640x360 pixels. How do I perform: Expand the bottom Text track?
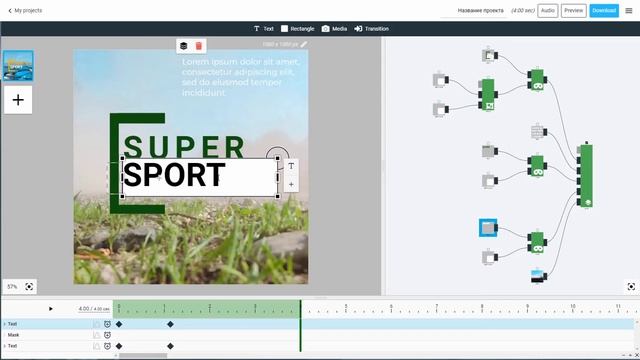[4, 346]
